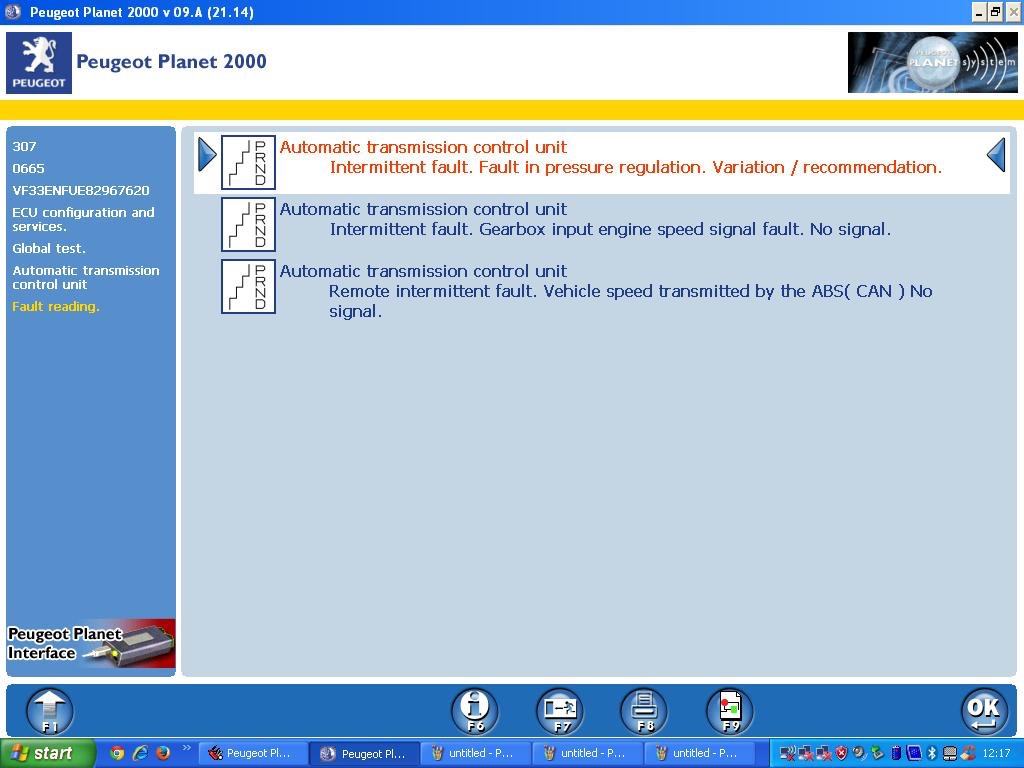Click the F1 back arrow button
The image size is (1024, 768).
(x=50, y=712)
